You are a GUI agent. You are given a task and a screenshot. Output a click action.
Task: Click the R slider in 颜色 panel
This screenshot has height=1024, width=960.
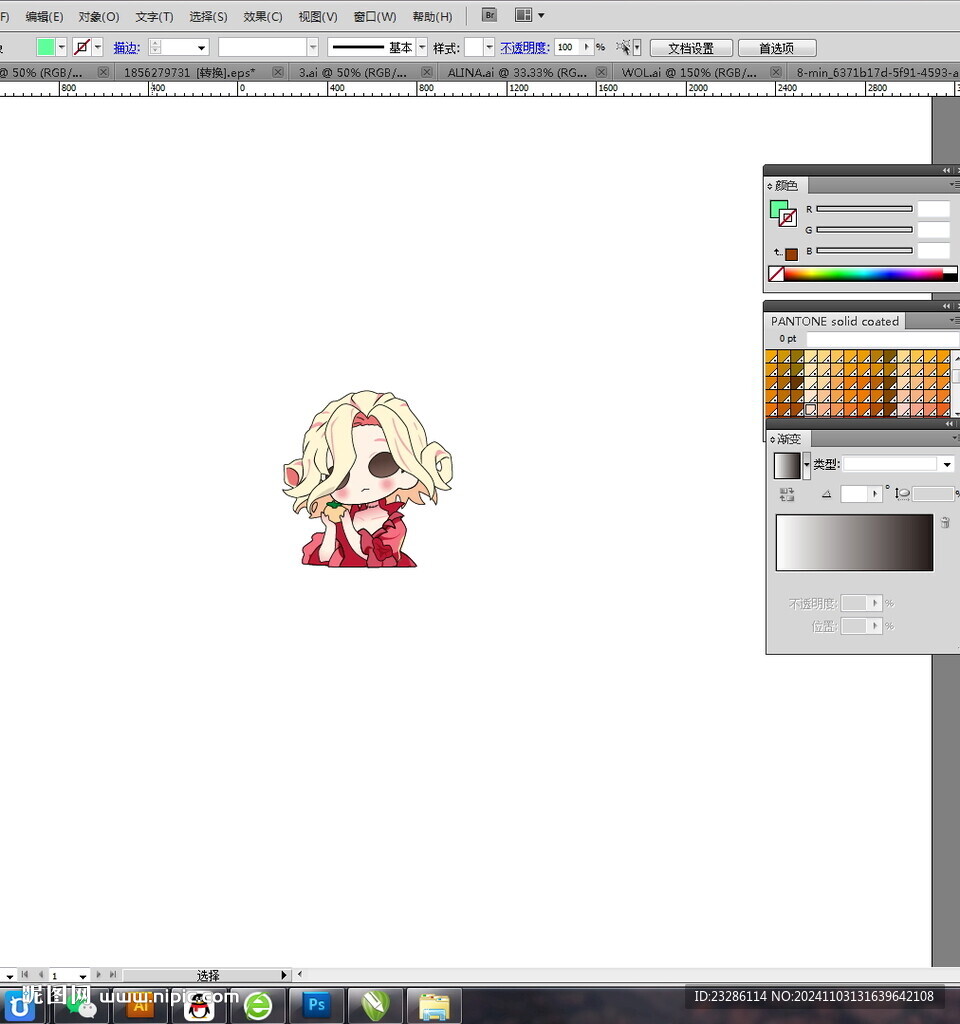tap(864, 209)
